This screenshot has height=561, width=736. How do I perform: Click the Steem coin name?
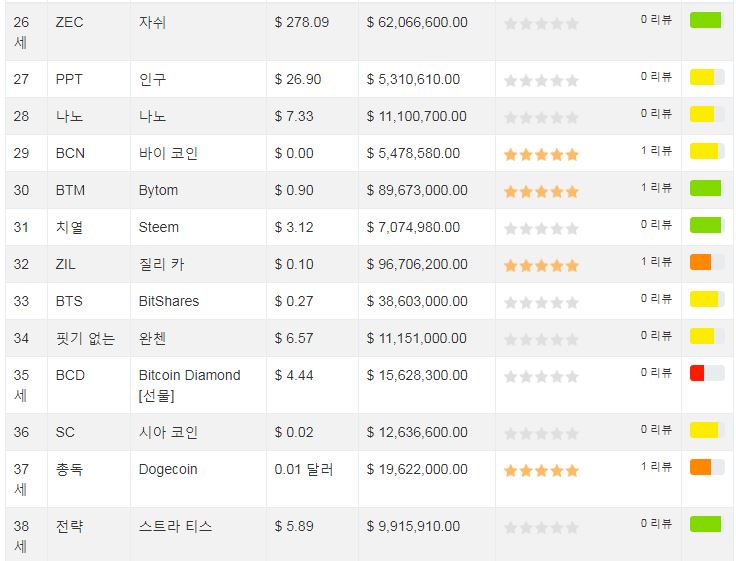tap(158, 227)
